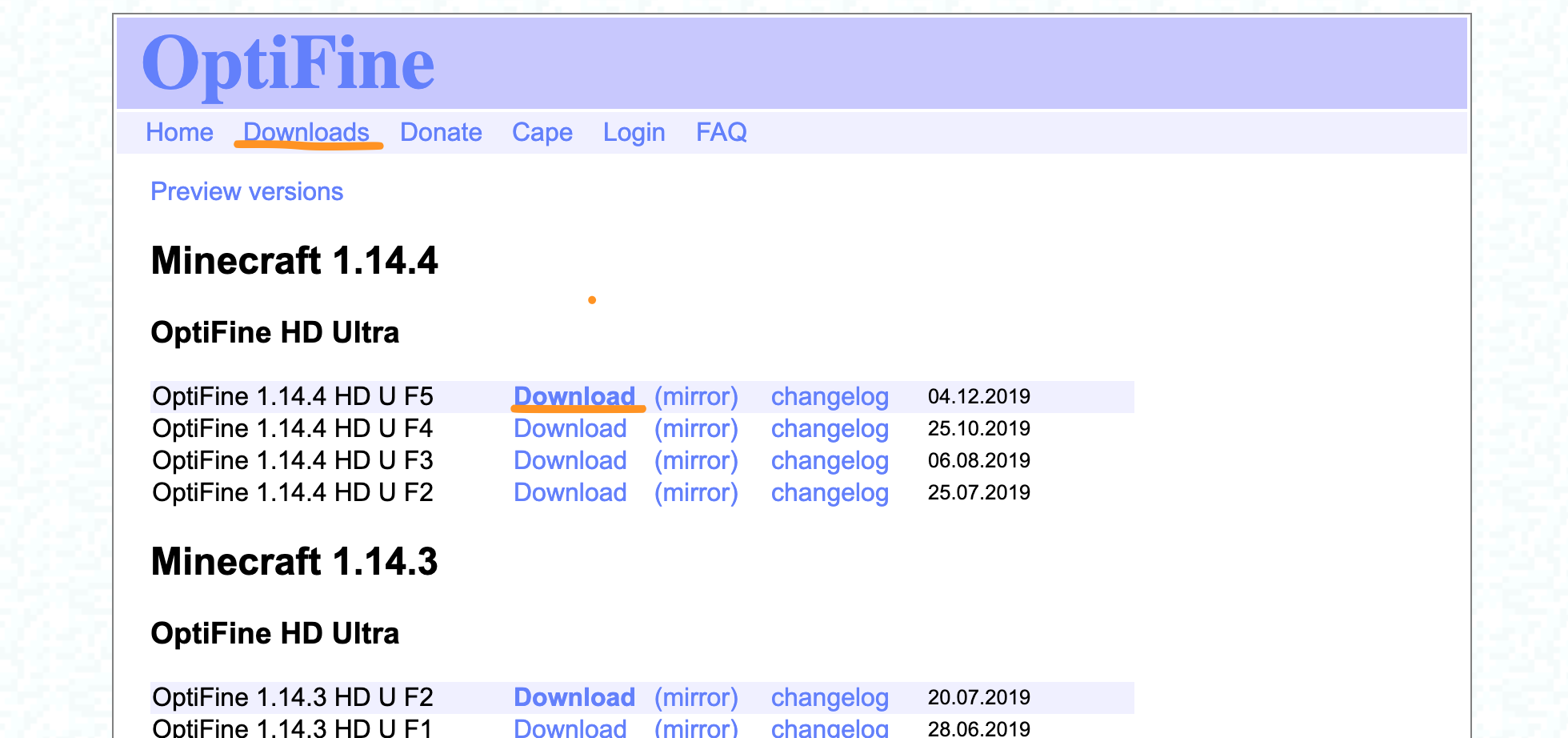View changelog for 1.14.4 HD U F2
The width and height of the screenshot is (1568, 738).
tap(830, 493)
